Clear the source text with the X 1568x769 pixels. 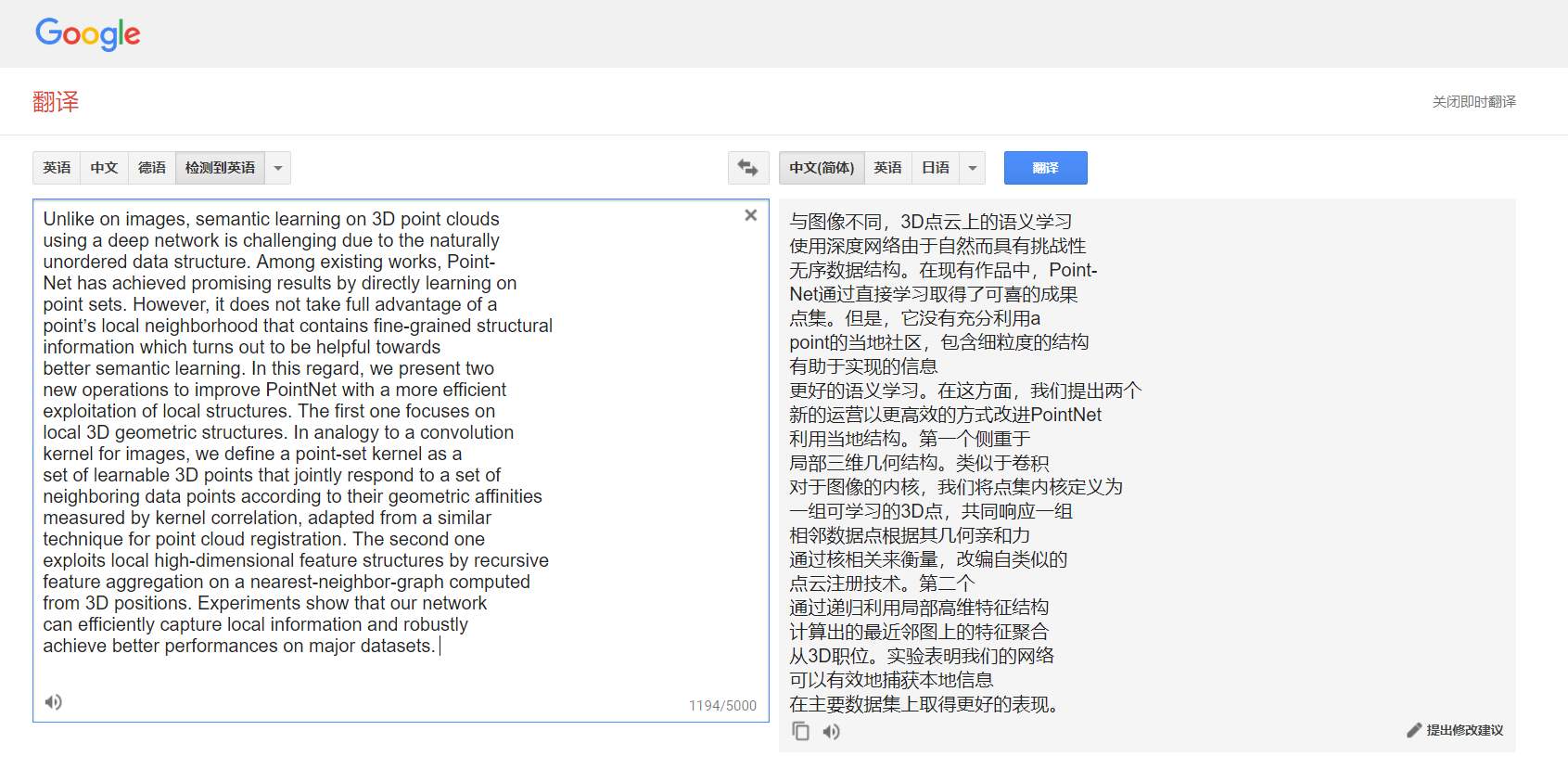pyautogui.click(x=751, y=215)
